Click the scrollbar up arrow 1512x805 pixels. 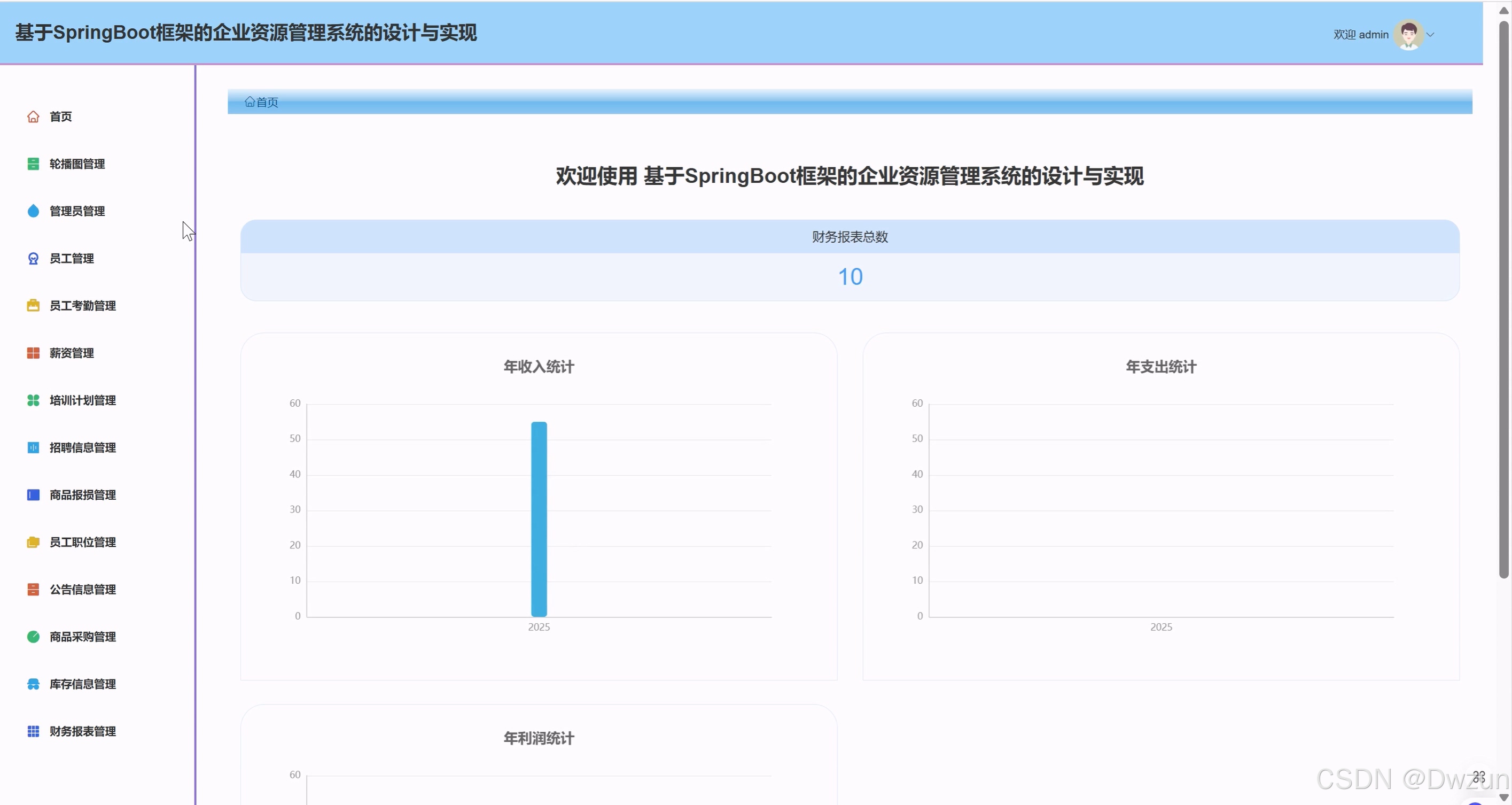1504,10
